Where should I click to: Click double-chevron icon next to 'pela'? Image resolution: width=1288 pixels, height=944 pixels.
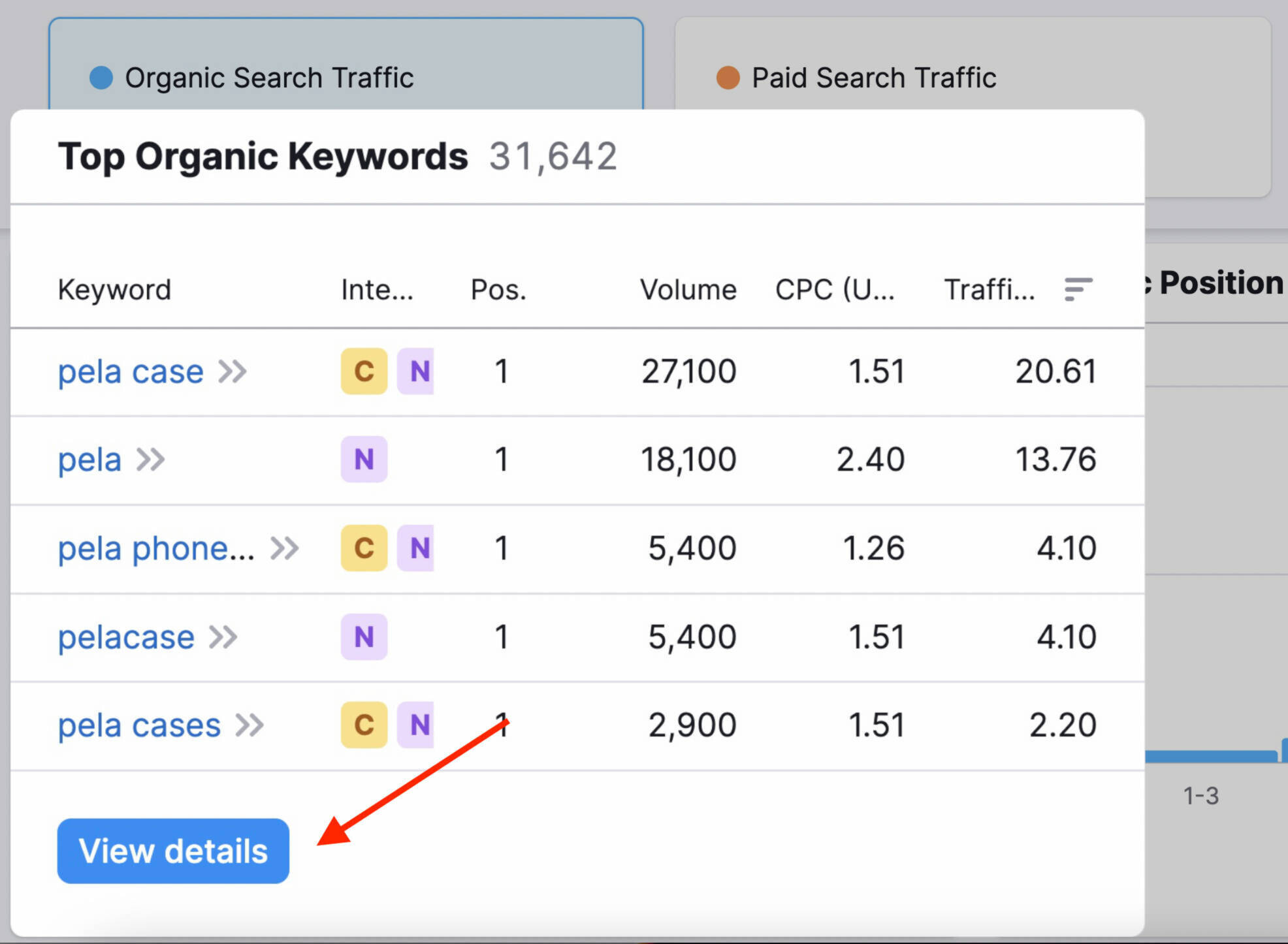click(x=151, y=460)
